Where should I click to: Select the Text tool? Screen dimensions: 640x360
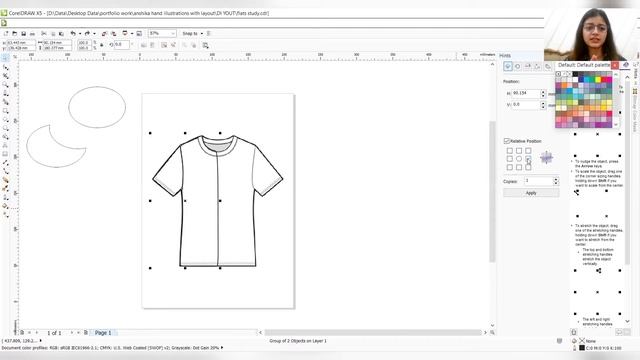pos(5,145)
